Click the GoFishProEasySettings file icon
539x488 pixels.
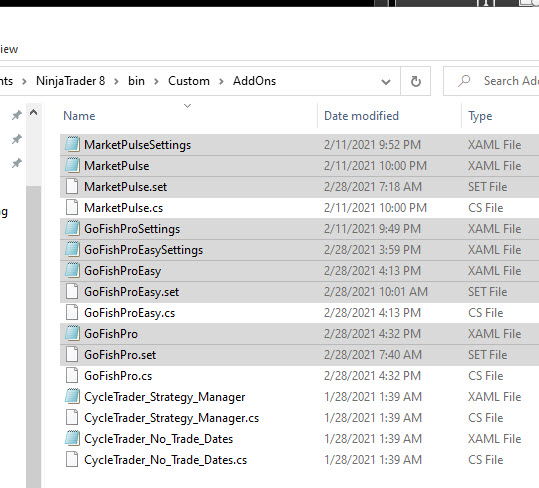tap(72, 249)
